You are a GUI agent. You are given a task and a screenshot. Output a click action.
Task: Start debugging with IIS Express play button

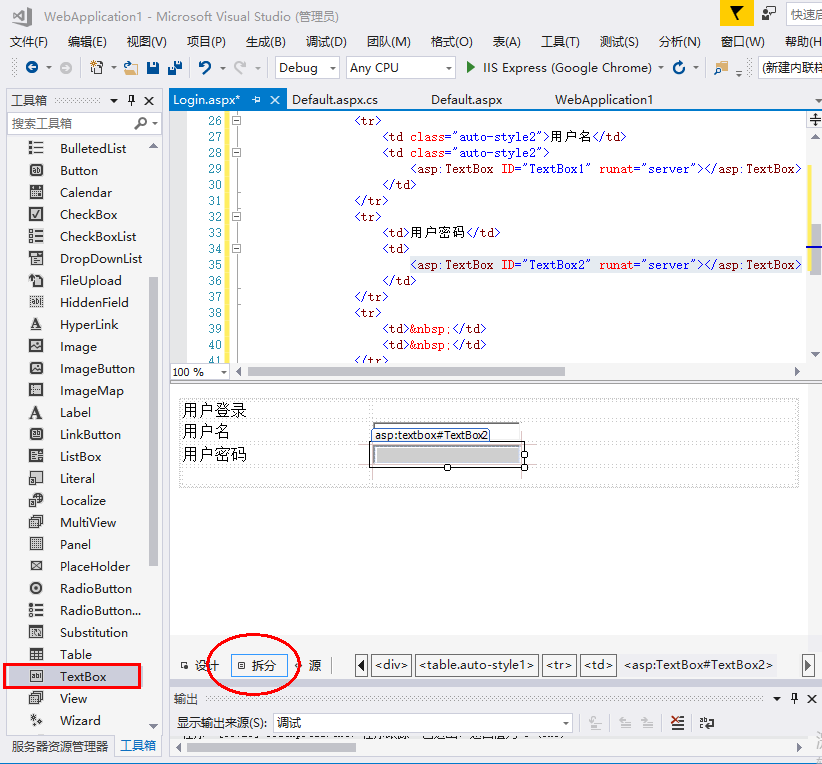pyautogui.click(x=472, y=68)
